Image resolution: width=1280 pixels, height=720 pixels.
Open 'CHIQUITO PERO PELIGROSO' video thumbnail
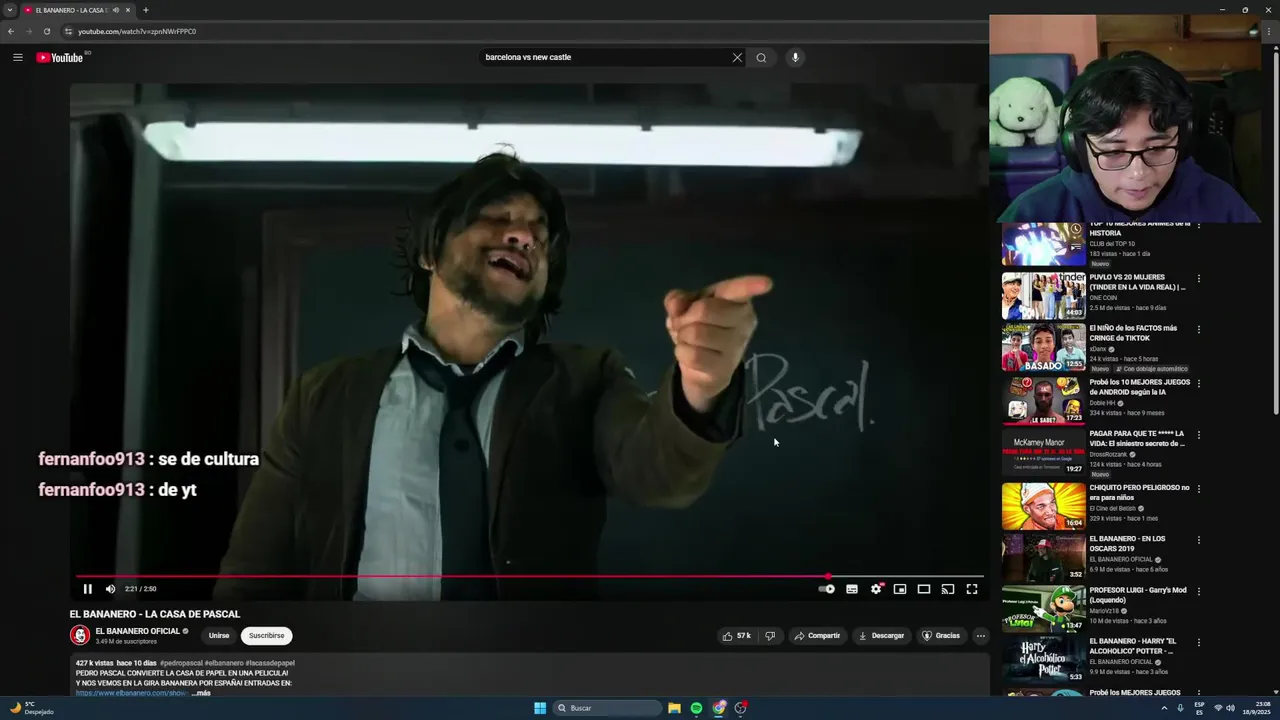click(1043, 506)
